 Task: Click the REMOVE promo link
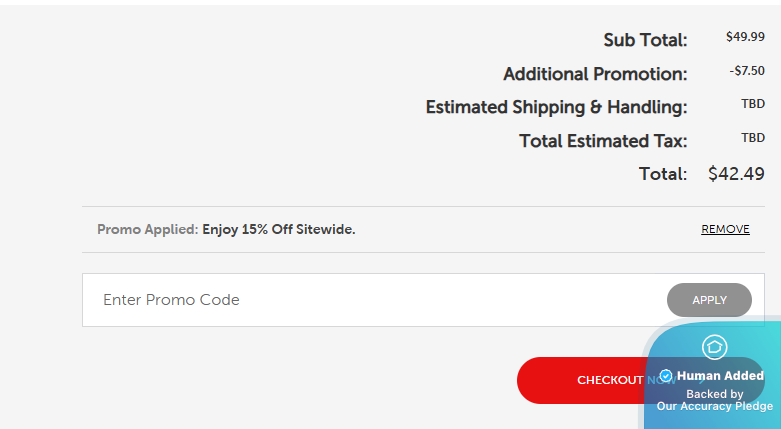click(x=725, y=229)
